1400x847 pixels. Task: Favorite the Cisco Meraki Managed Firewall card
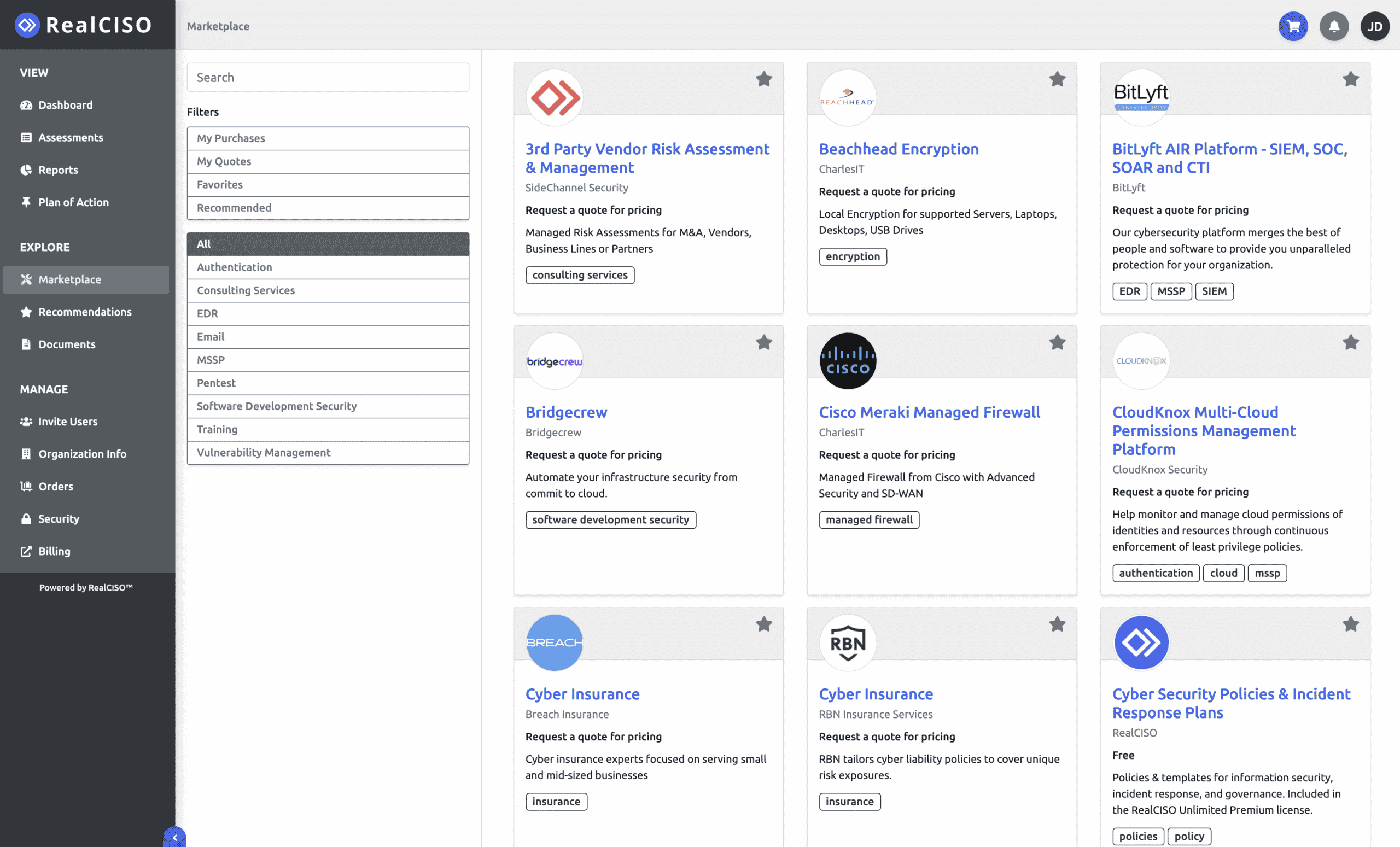(x=1058, y=342)
